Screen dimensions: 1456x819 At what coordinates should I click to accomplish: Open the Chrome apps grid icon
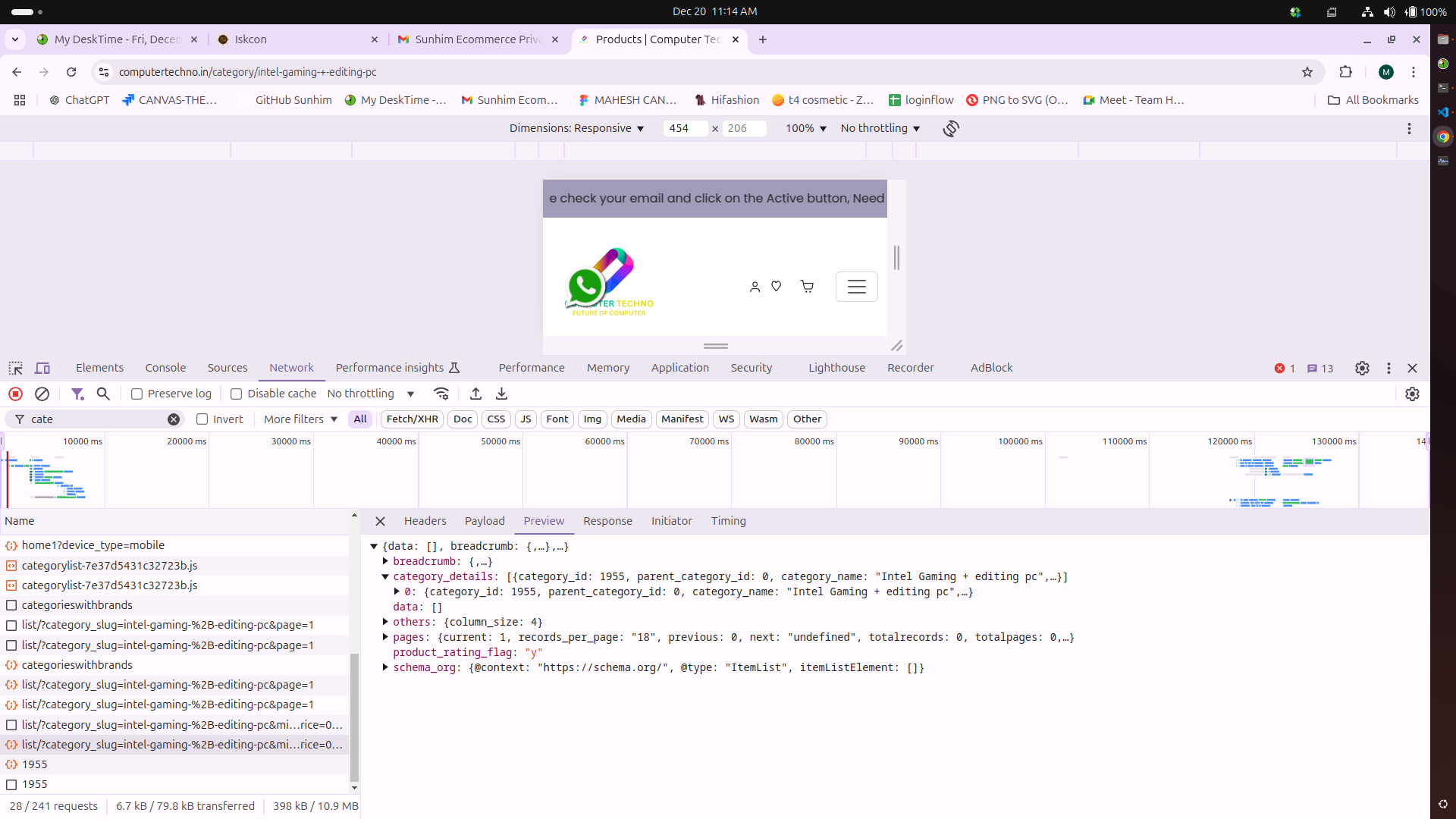(20, 100)
